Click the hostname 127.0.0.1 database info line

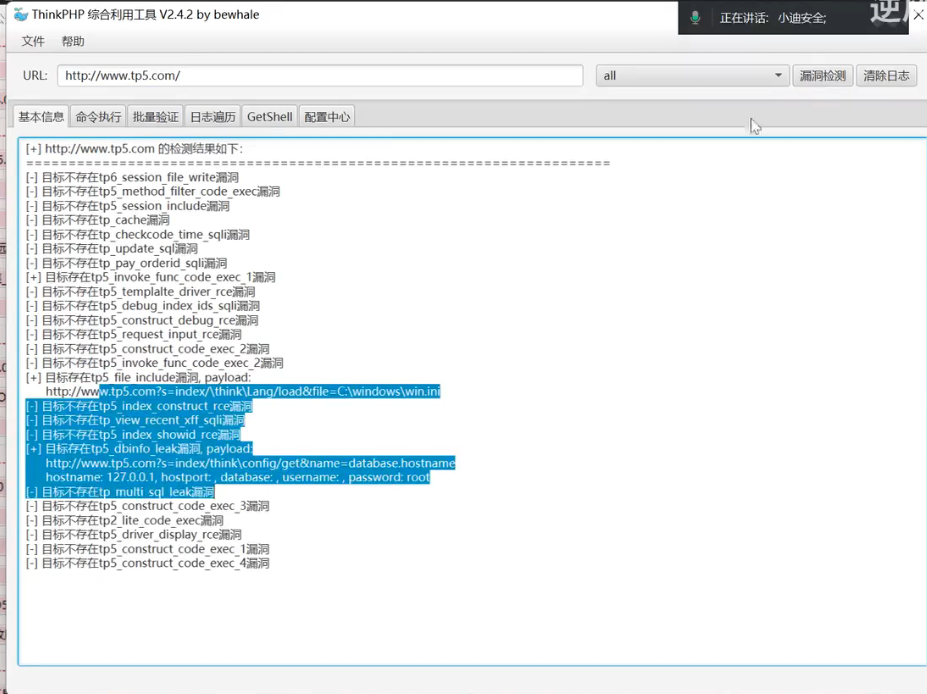pyautogui.click(x=238, y=477)
